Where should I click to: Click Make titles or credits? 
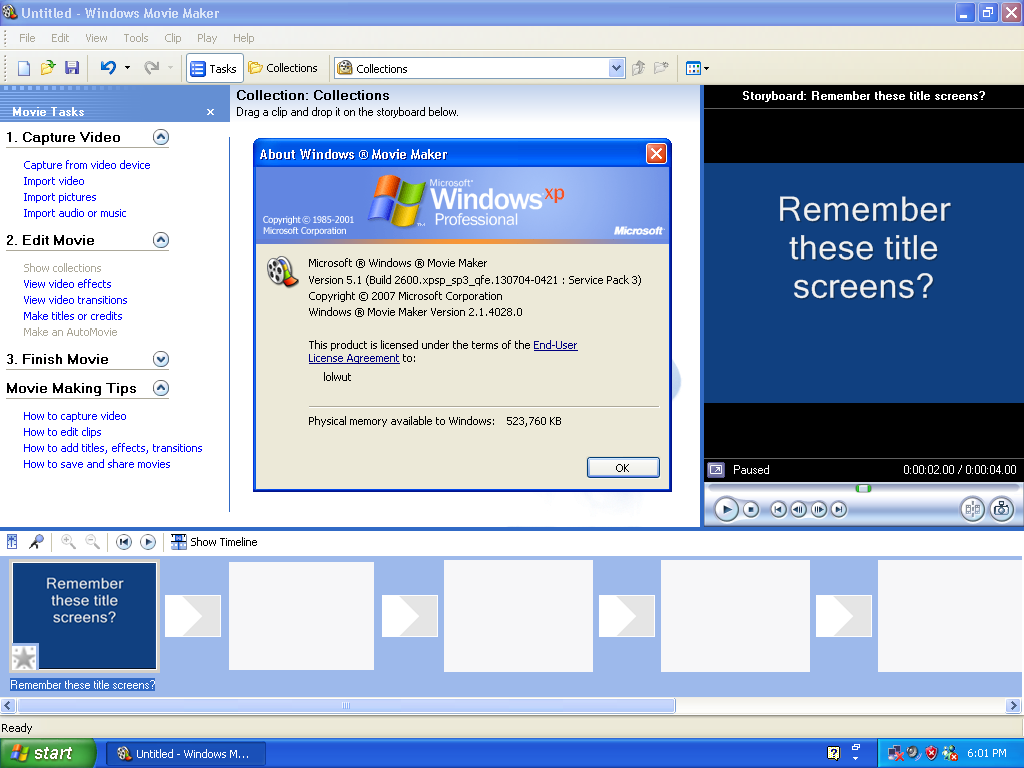click(72, 316)
